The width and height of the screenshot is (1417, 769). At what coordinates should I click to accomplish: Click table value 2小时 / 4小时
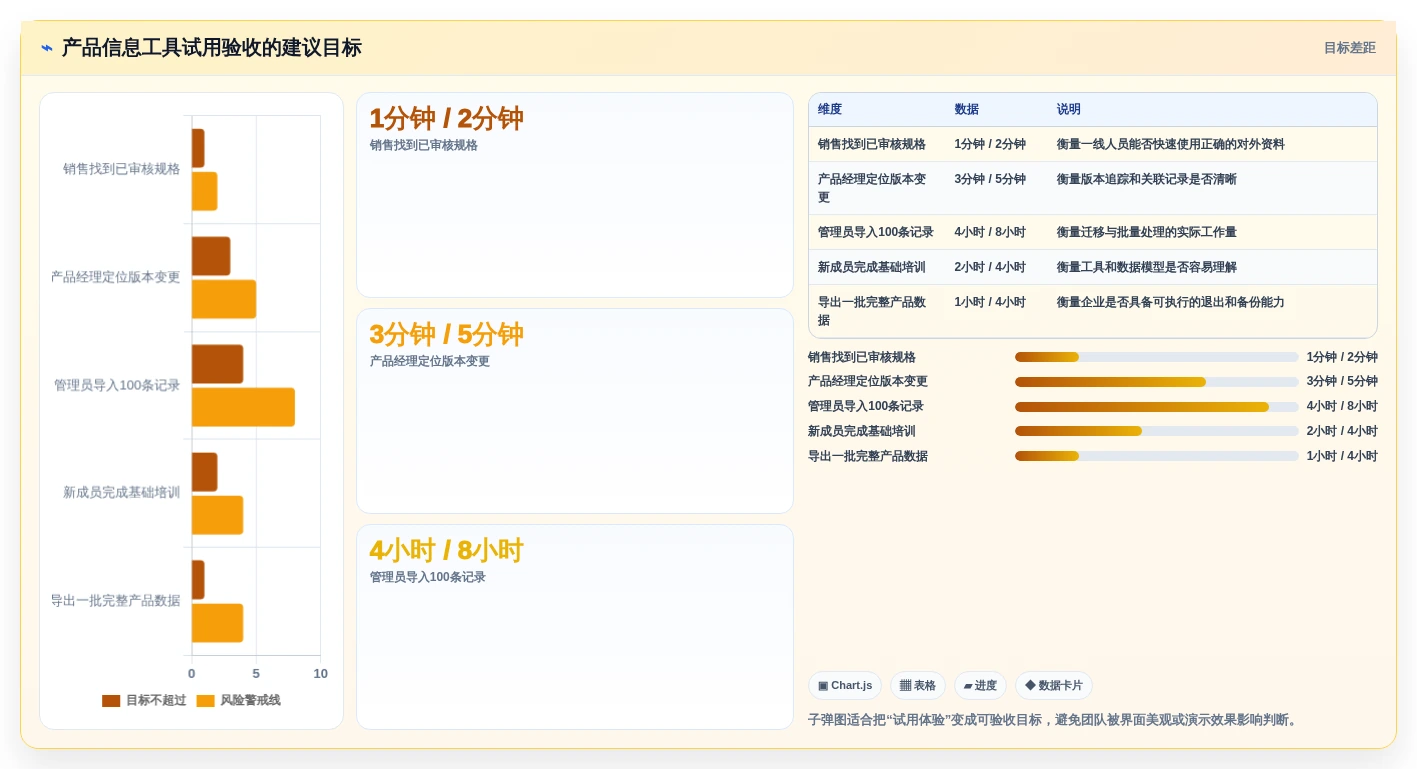click(x=990, y=267)
